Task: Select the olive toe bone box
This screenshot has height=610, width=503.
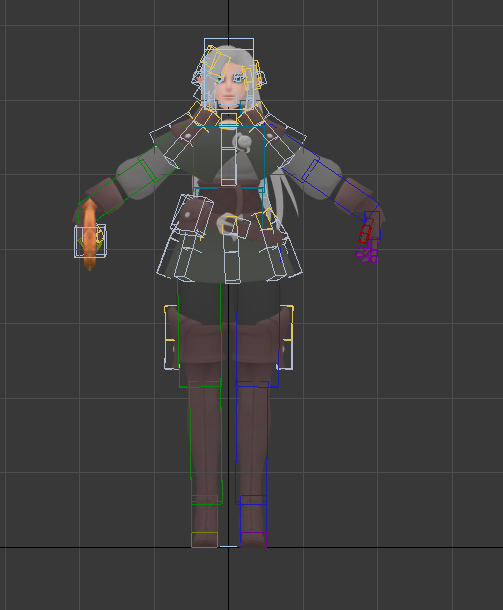Action: coord(204,540)
